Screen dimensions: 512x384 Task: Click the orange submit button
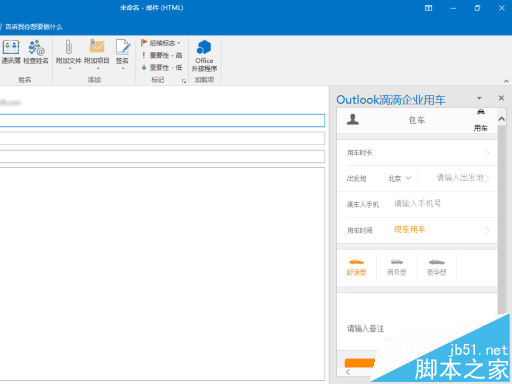pos(360,363)
